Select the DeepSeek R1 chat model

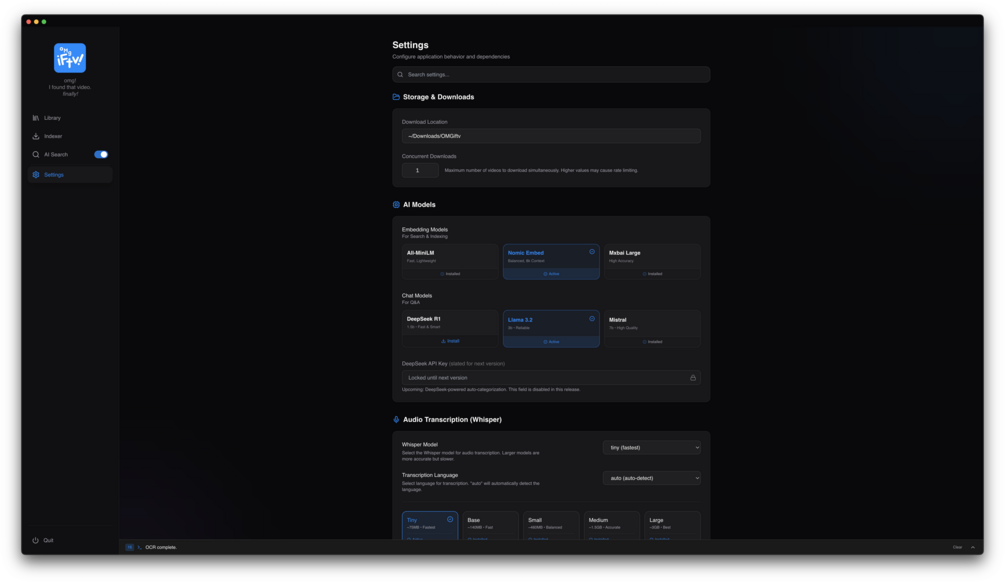[x=450, y=329]
